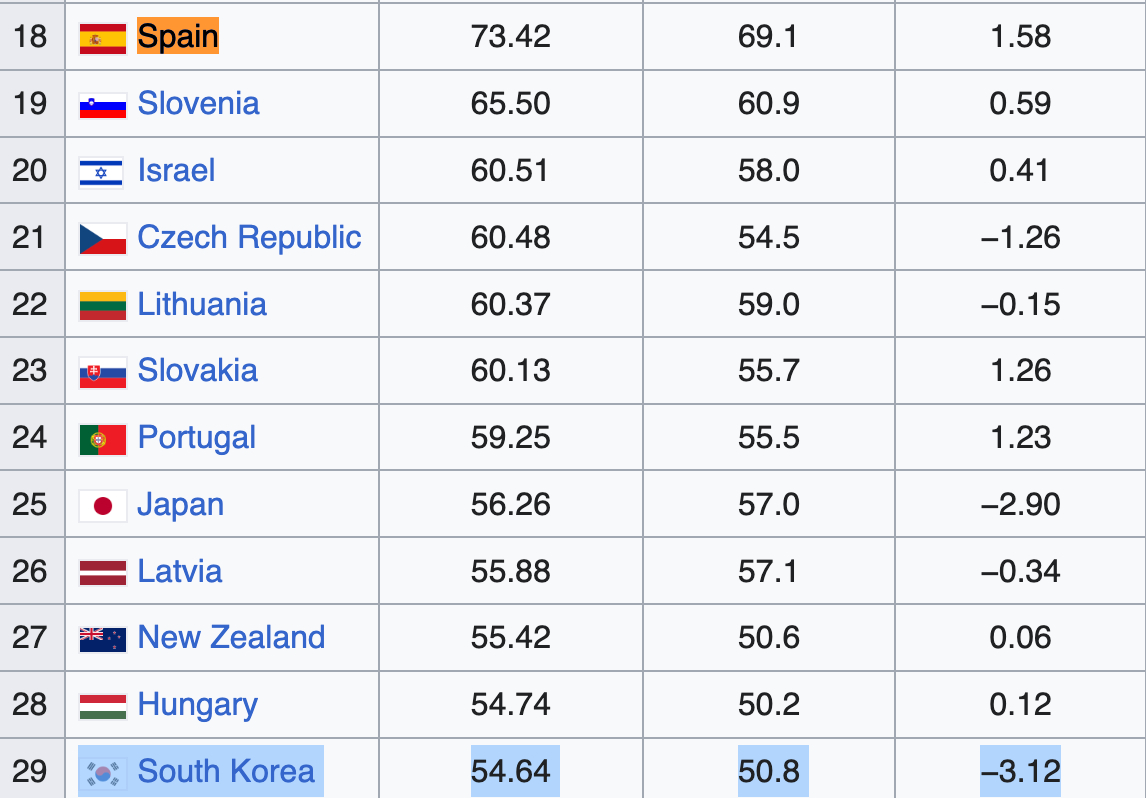Click the Lithuania flag icon
This screenshot has height=798, width=1146.
pos(102,306)
